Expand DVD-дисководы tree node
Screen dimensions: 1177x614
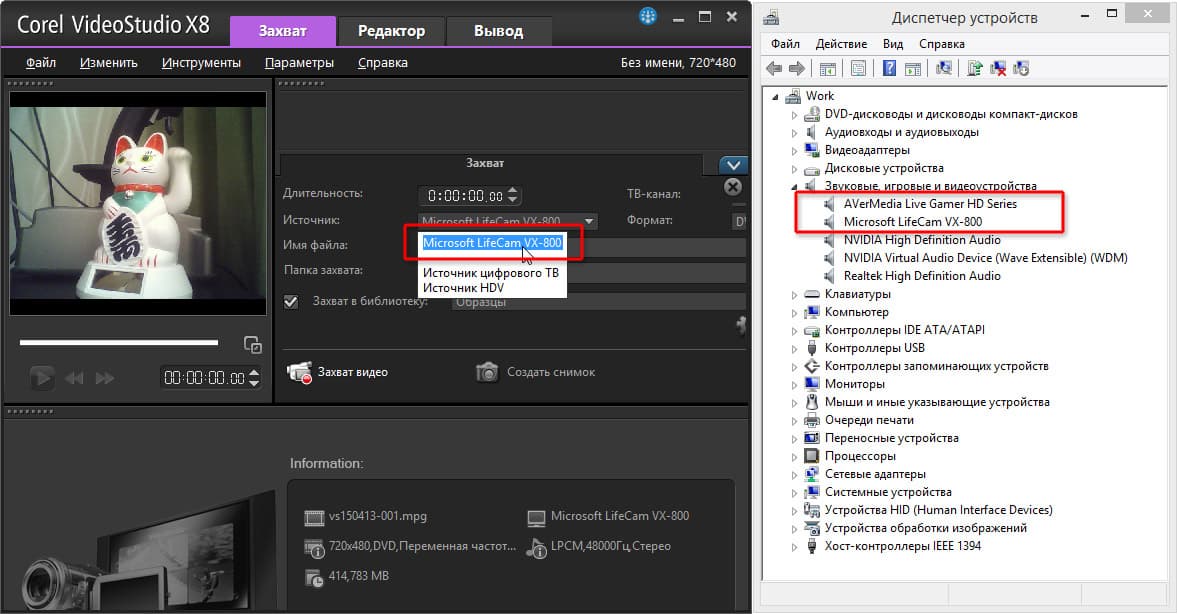tap(794, 115)
